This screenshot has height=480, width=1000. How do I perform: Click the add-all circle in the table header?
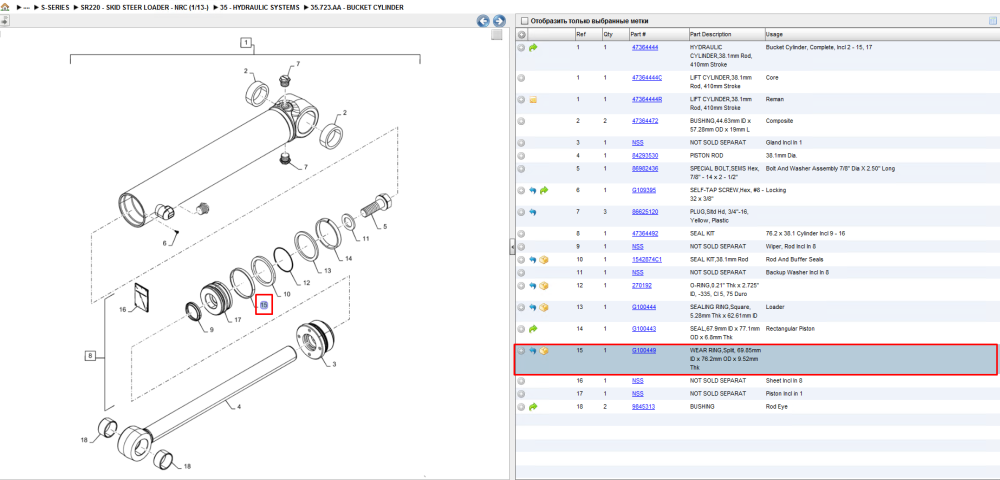pos(521,34)
